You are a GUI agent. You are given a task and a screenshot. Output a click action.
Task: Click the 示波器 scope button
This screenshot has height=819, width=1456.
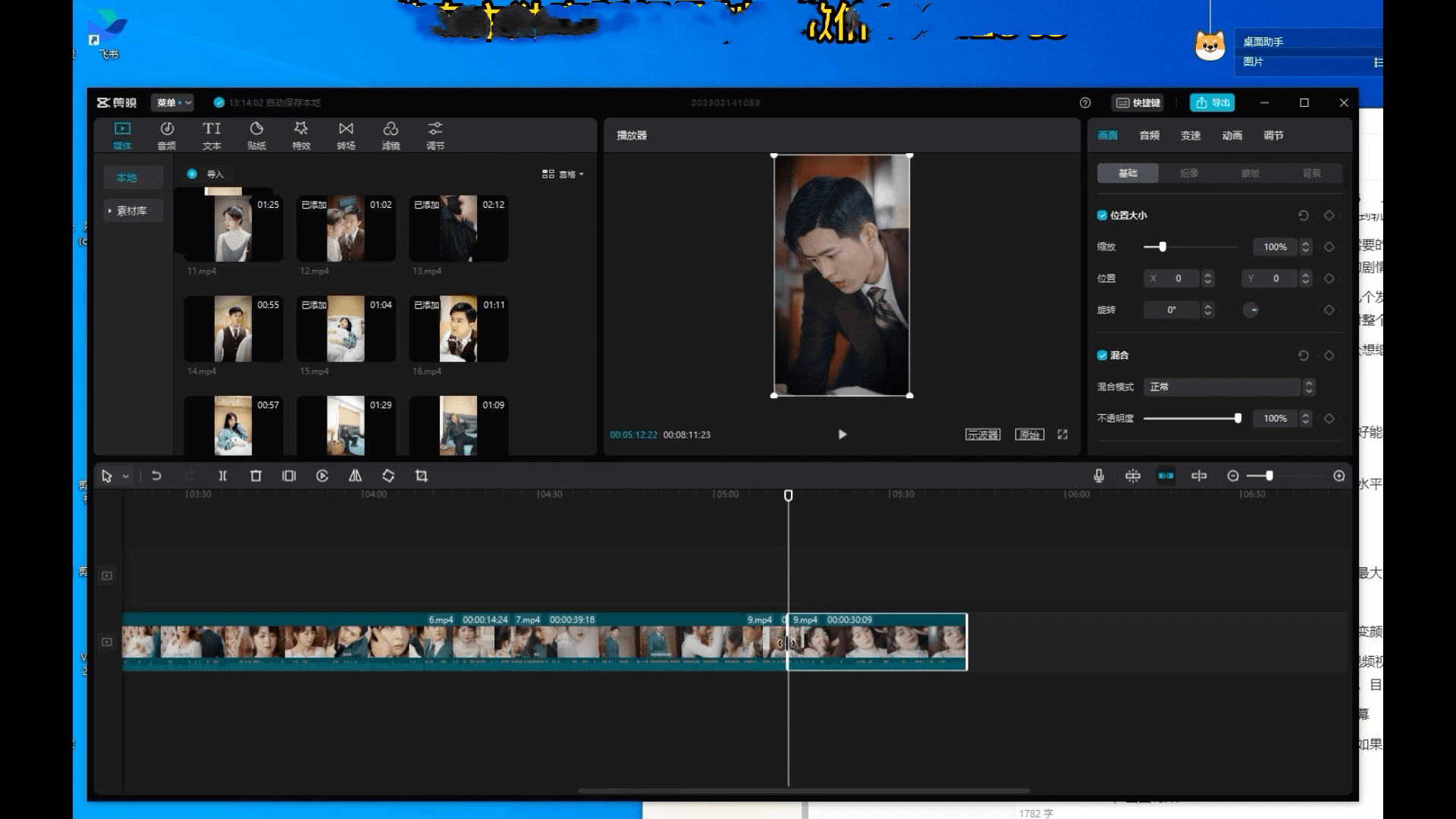pos(983,435)
